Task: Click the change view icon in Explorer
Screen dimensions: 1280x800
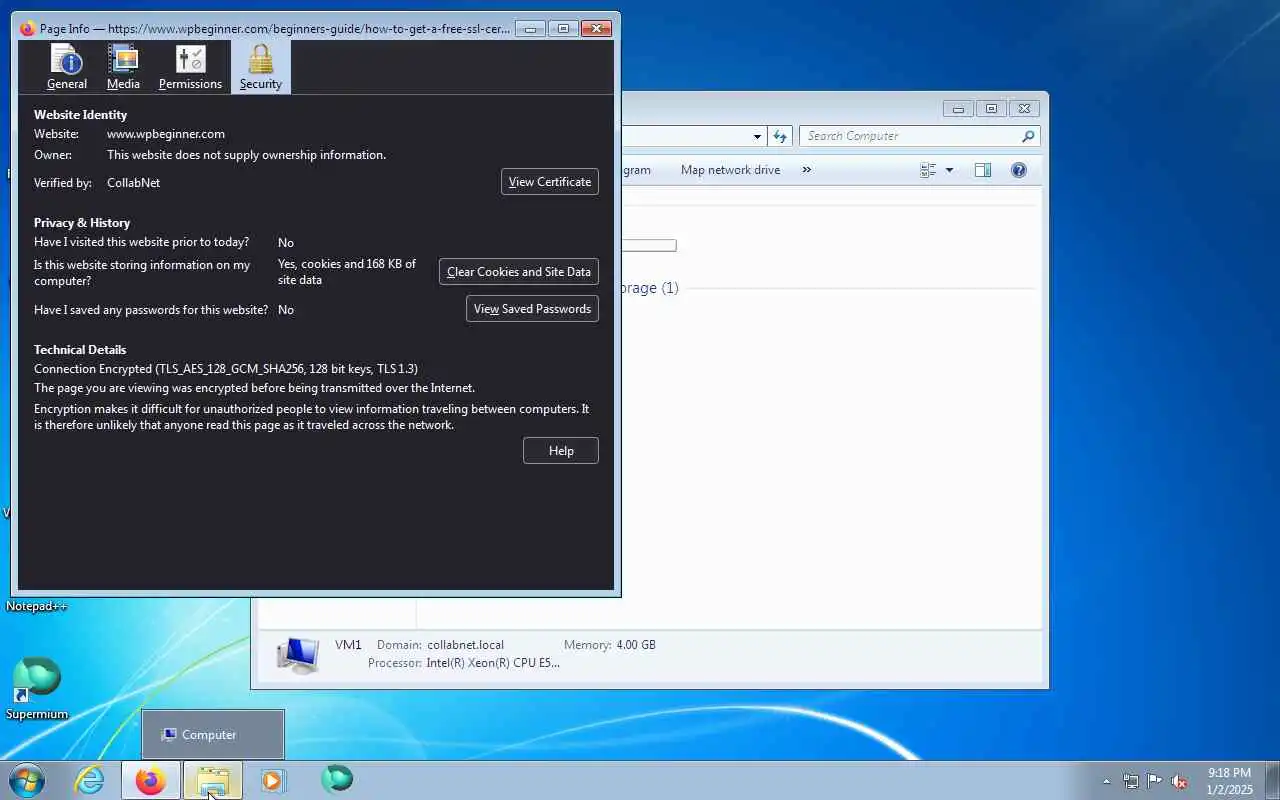Action: (928, 170)
